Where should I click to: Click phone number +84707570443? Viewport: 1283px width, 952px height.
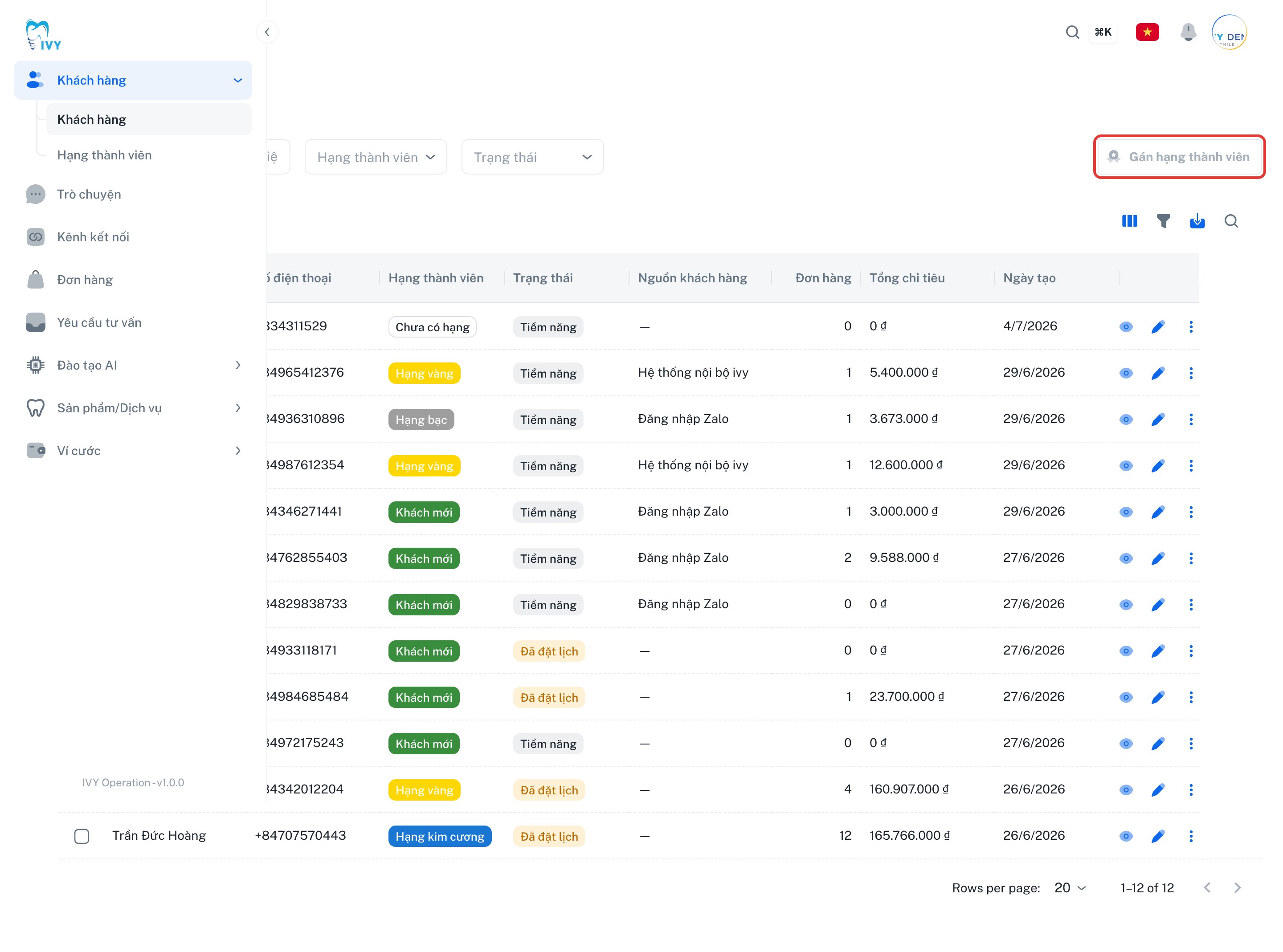coord(300,836)
